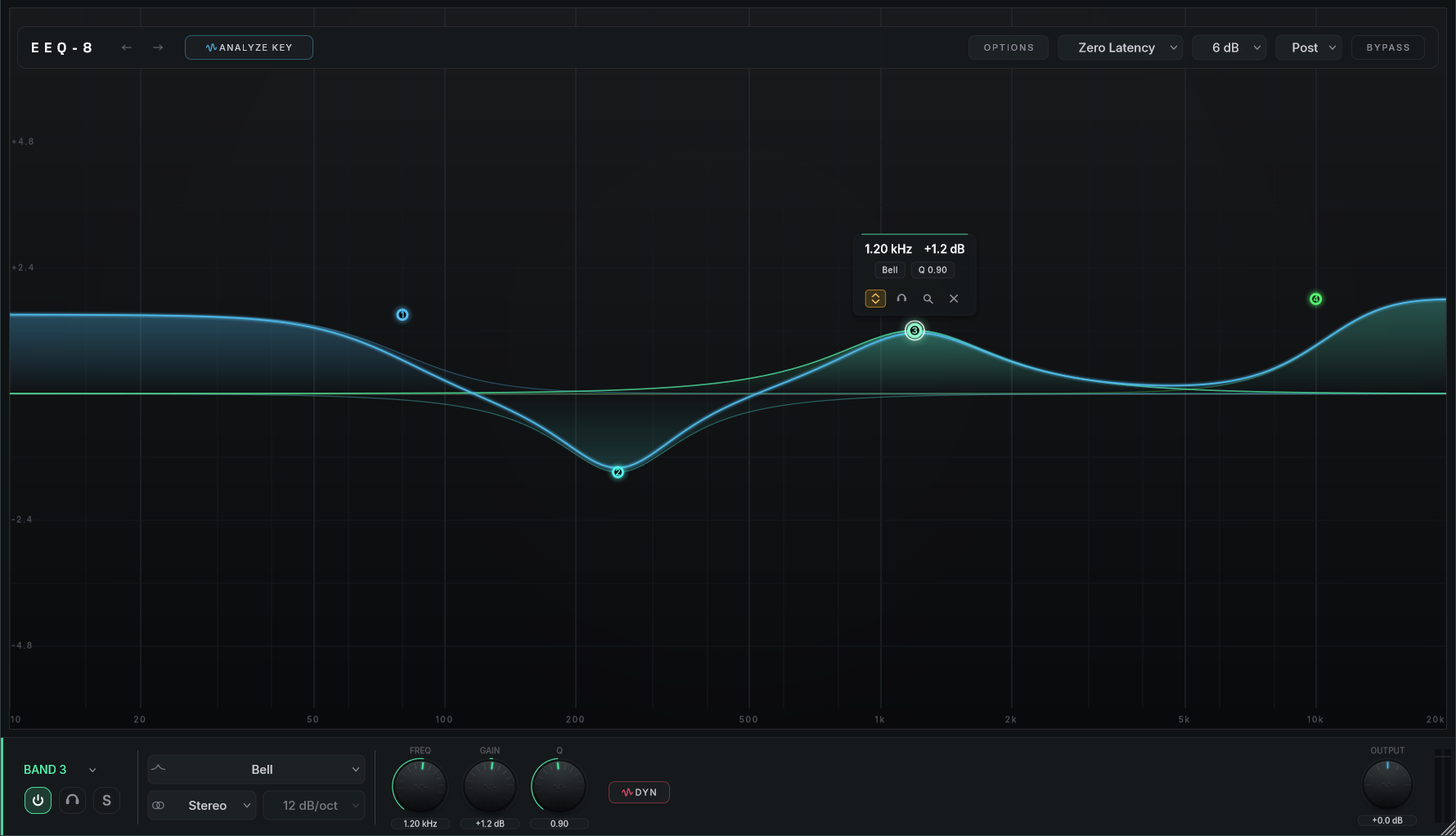Viewport: 1456px width, 836px height.
Task: Select band 1 node on the curve
Action: (x=402, y=314)
